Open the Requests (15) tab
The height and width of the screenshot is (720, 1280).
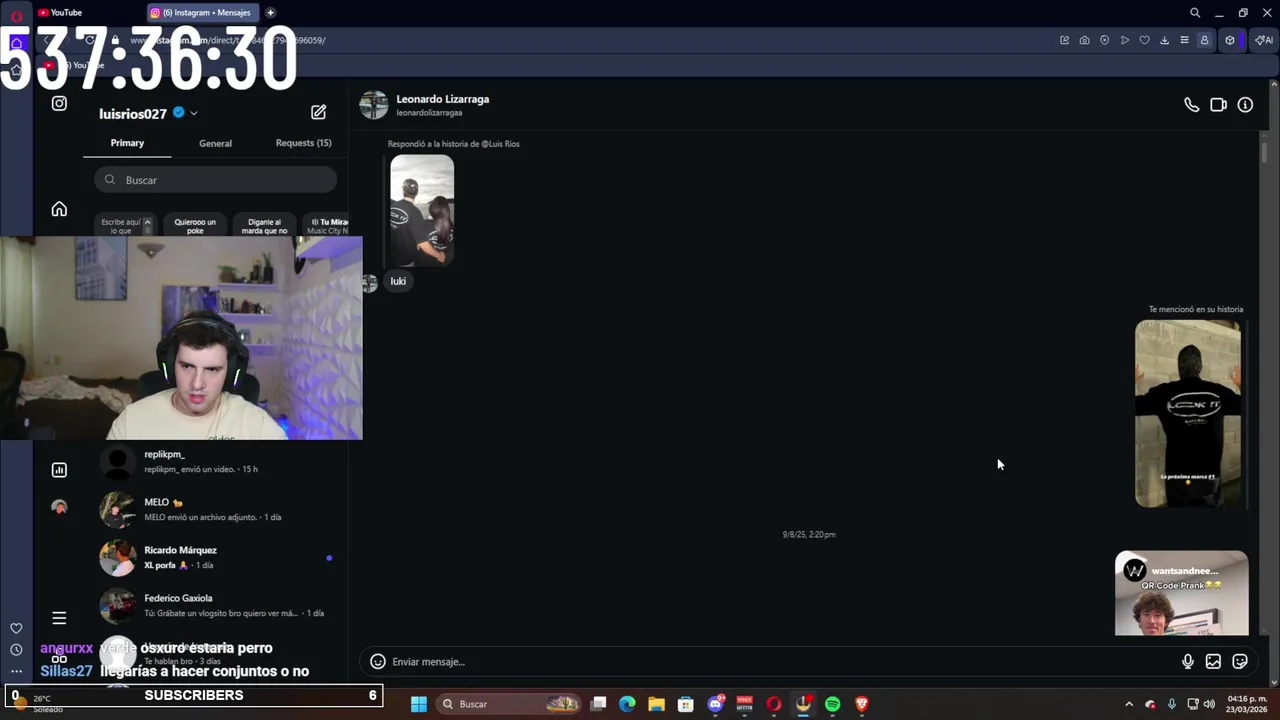click(x=303, y=143)
